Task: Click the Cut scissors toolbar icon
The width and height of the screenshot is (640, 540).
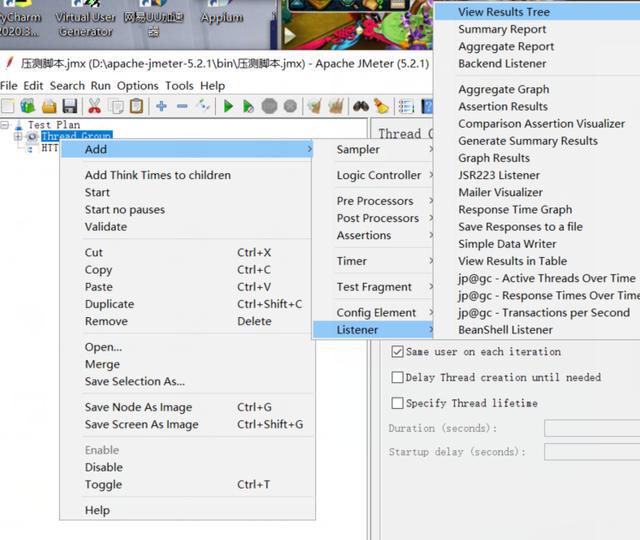Action: [x=94, y=106]
